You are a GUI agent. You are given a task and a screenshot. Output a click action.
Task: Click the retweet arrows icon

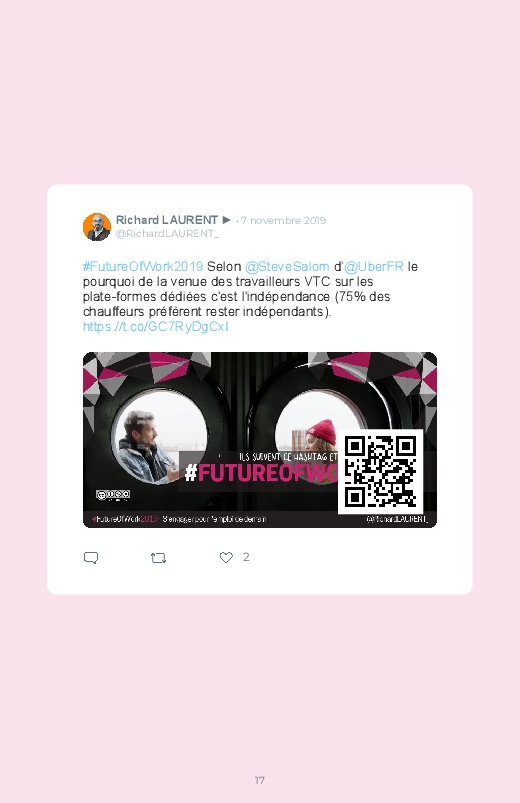tap(158, 558)
